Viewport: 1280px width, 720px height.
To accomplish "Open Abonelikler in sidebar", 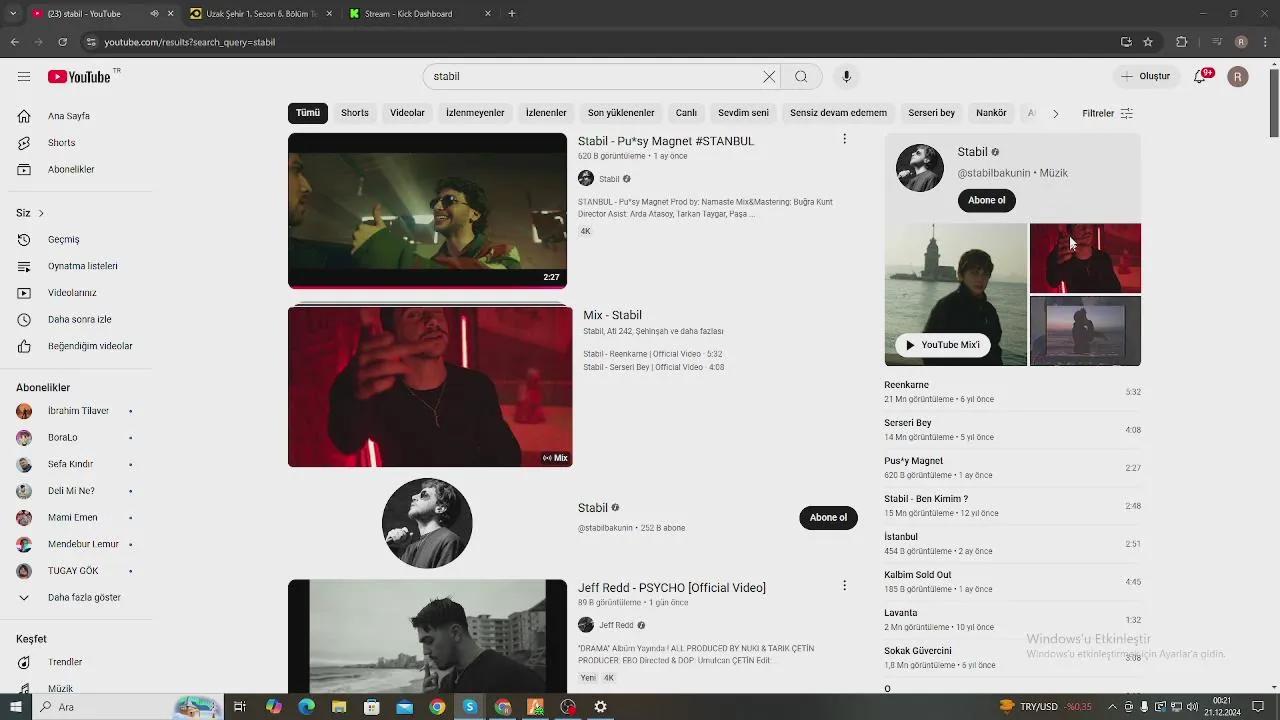I will click(72, 169).
